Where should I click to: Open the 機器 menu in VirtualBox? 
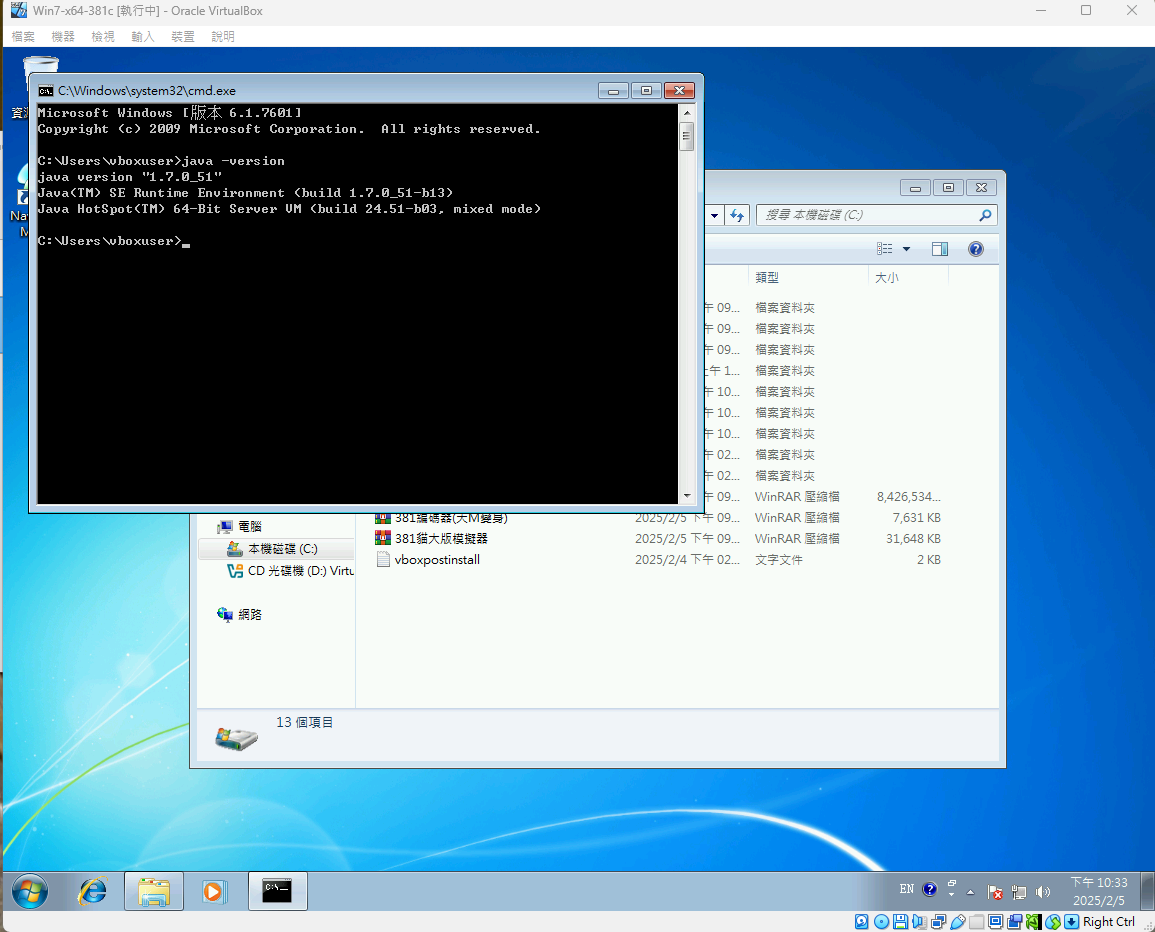pos(63,36)
